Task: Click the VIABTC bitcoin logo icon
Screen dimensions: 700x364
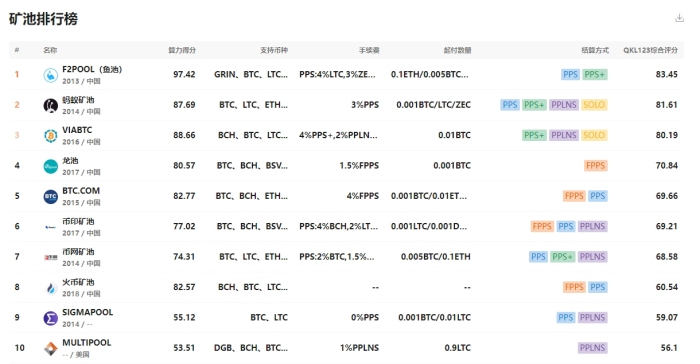Action: 50,136
